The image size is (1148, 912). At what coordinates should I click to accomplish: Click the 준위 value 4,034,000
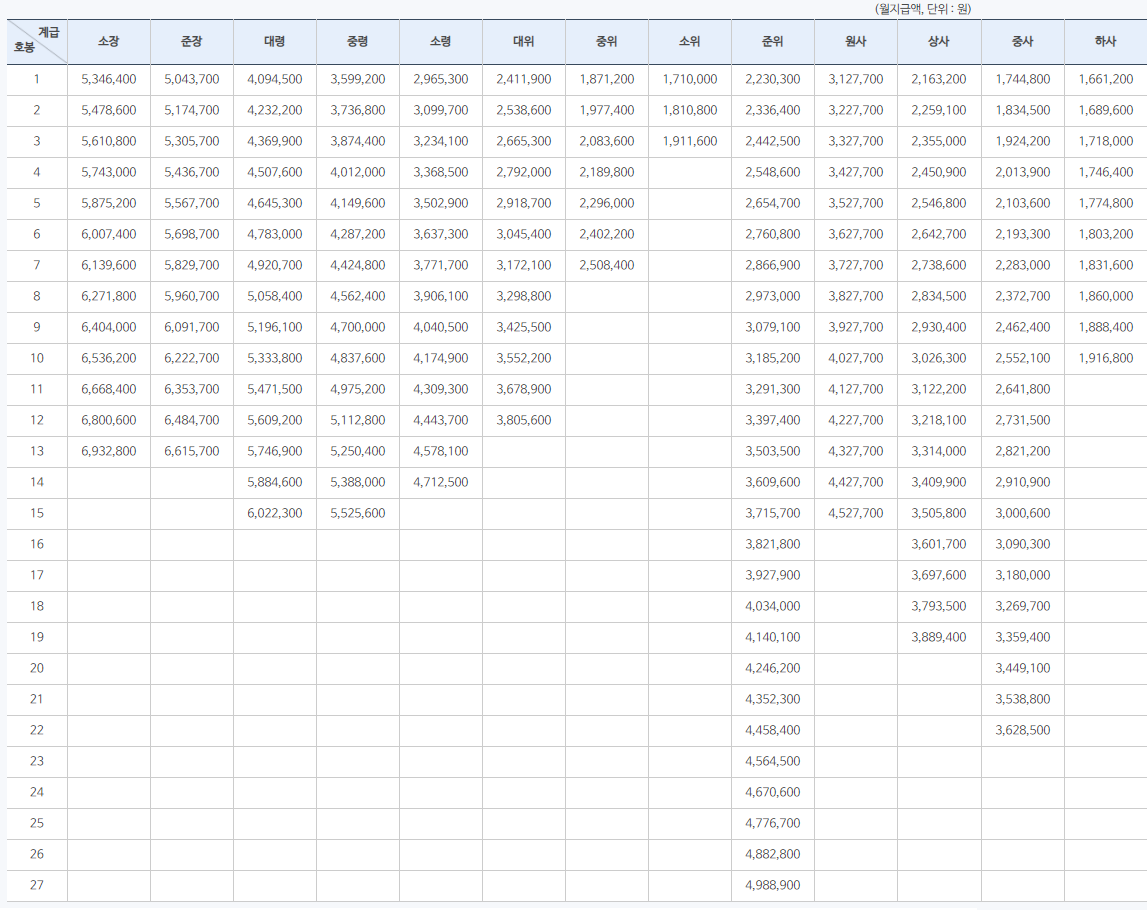(x=772, y=606)
